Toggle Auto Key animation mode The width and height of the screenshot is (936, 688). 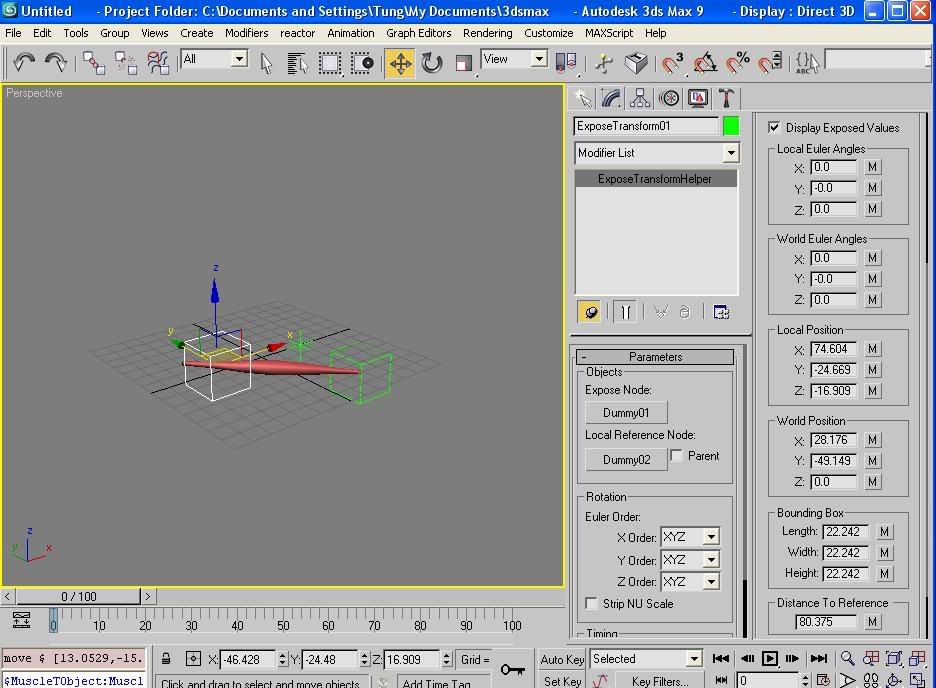(x=562, y=659)
